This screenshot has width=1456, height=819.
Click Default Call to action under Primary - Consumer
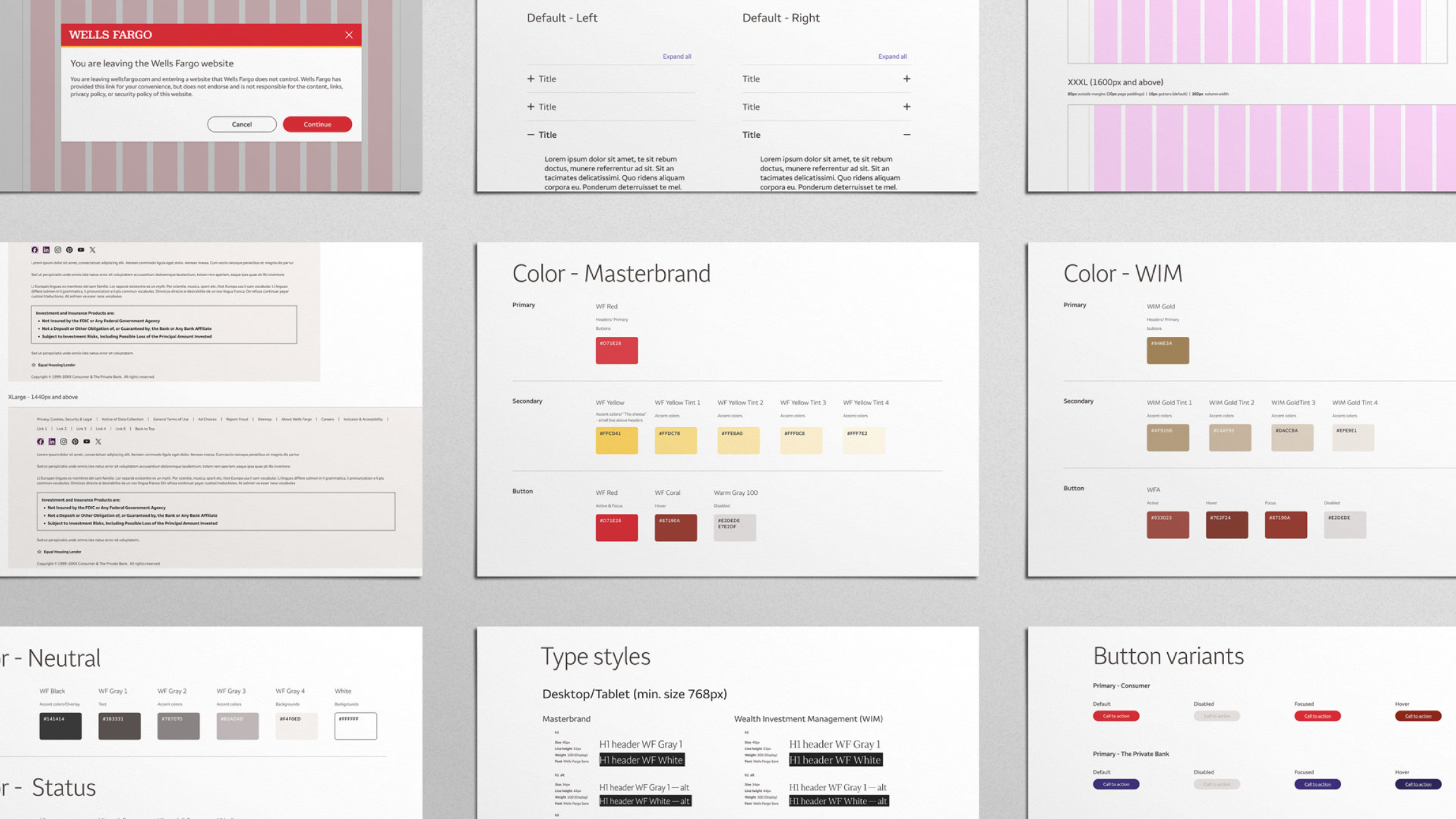[1115, 716]
